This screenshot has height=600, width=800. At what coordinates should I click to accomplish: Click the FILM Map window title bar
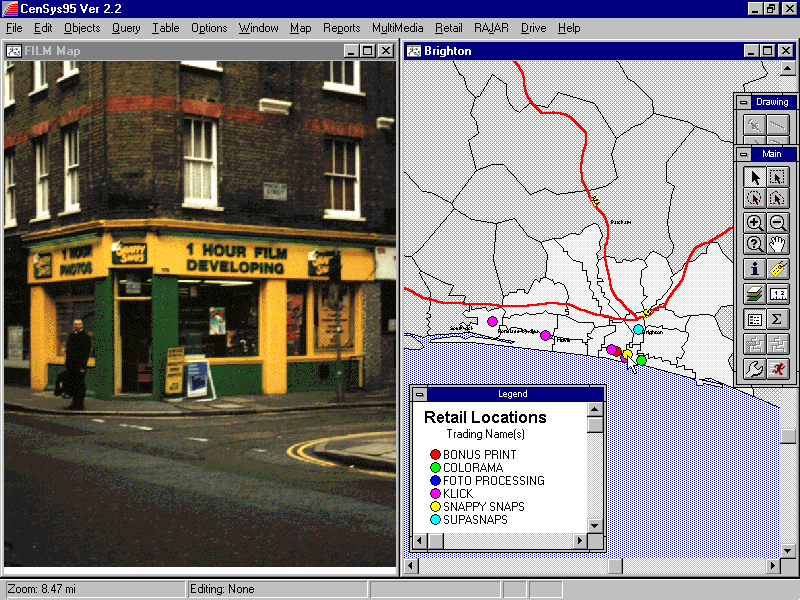pyautogui.click(x=180, y=50)
